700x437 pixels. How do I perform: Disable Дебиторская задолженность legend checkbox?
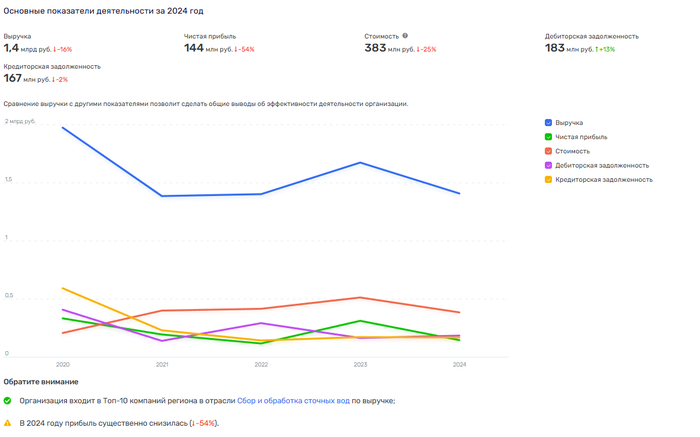[549, 165]
